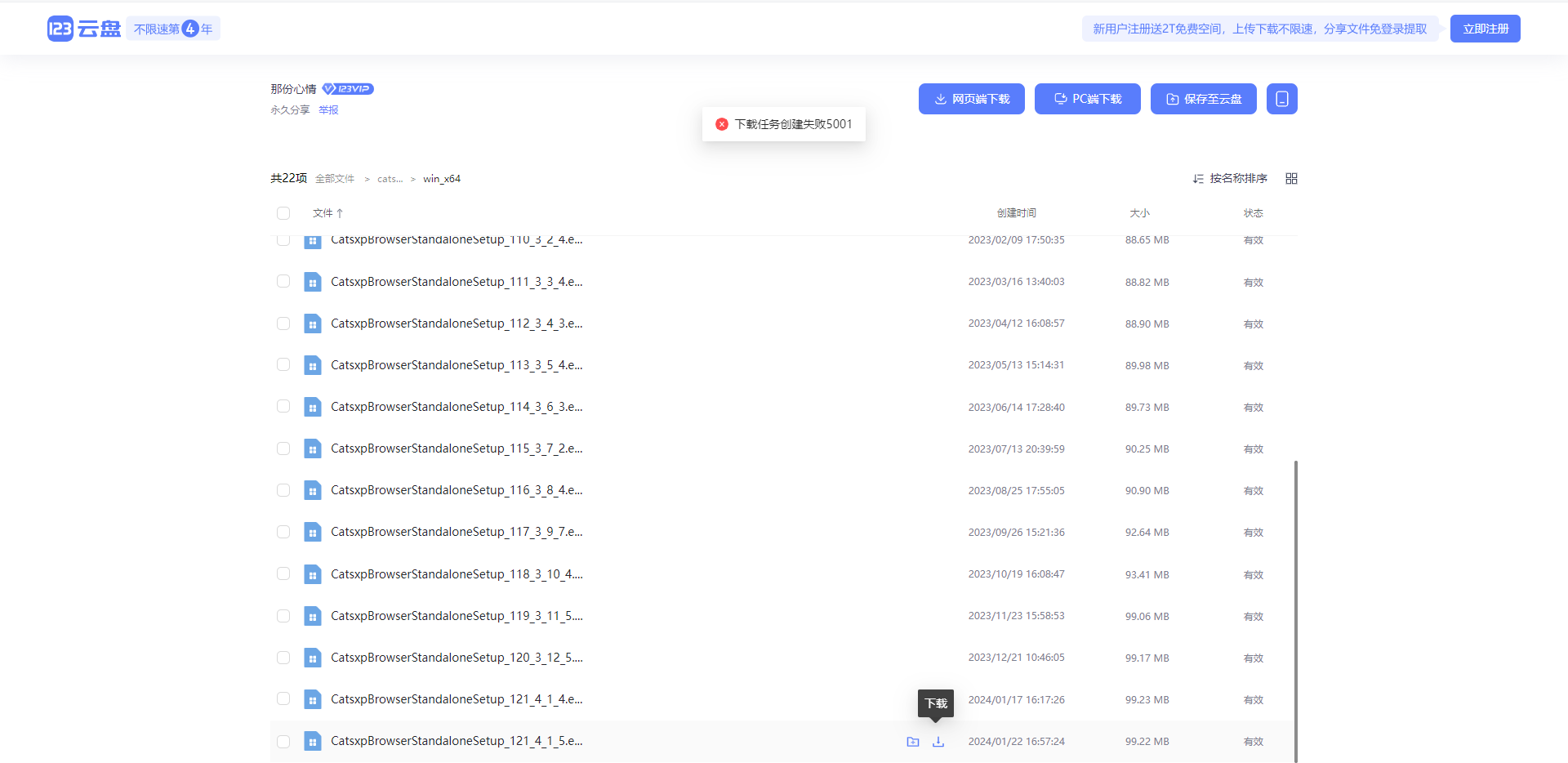This screenshot has height=763, width=1568.
Task: Click size value 92.64 MB
Action: 1147,533
